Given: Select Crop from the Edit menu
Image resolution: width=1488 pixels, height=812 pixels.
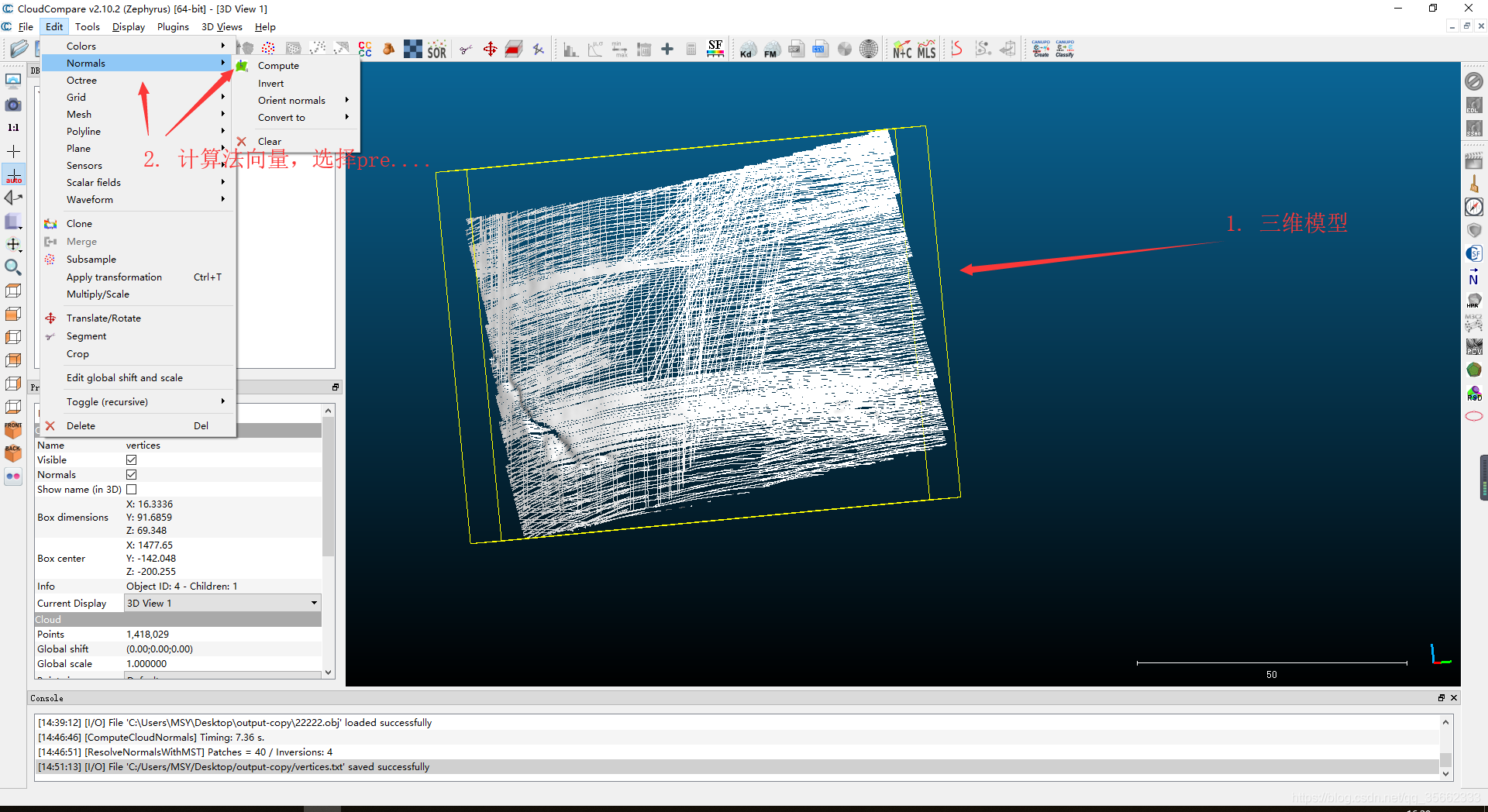Looking at the screenshot, I should pyautogui.click(x=138, y=354).
